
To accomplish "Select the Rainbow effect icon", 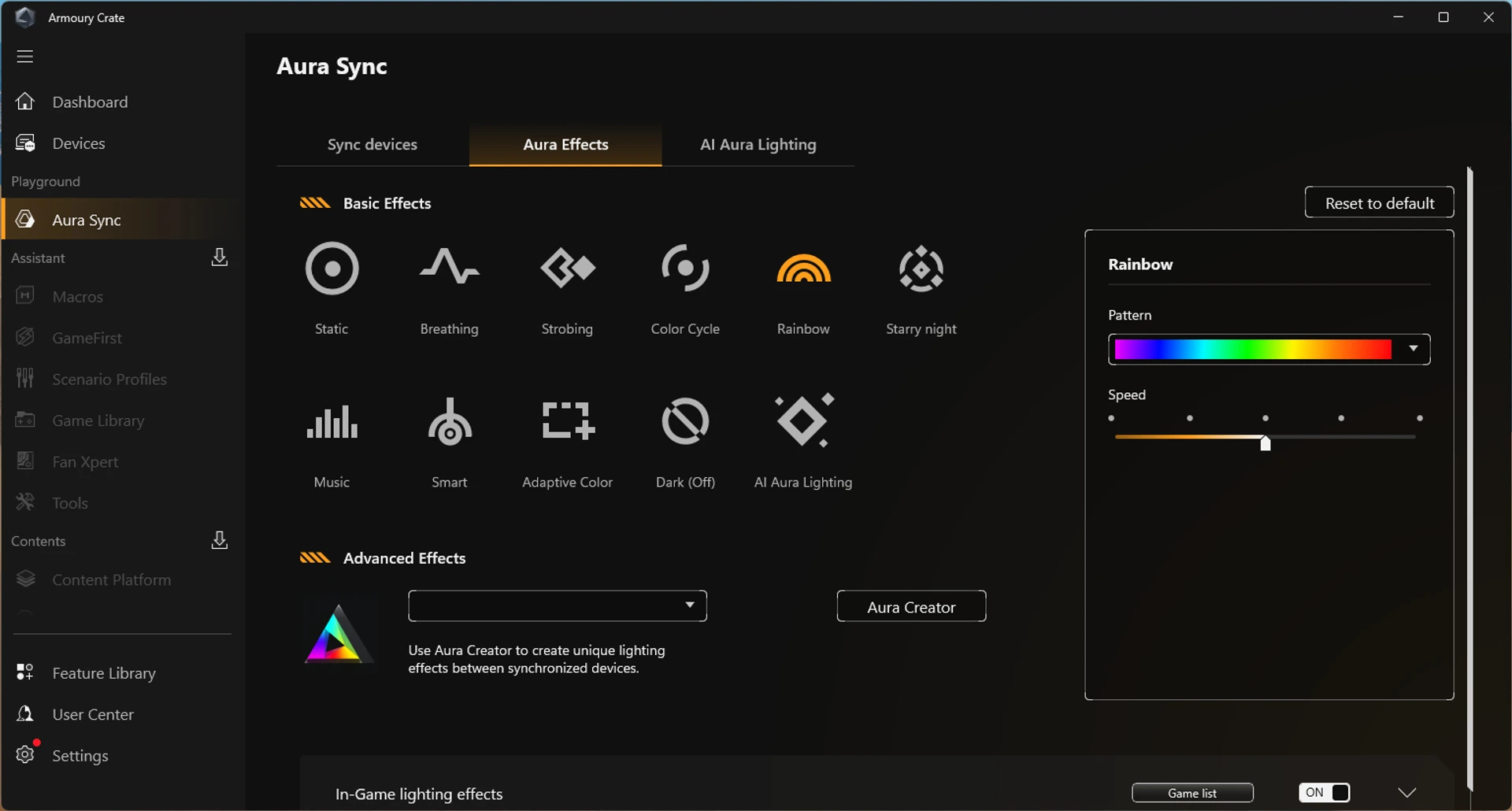I will tap(803, 268).
